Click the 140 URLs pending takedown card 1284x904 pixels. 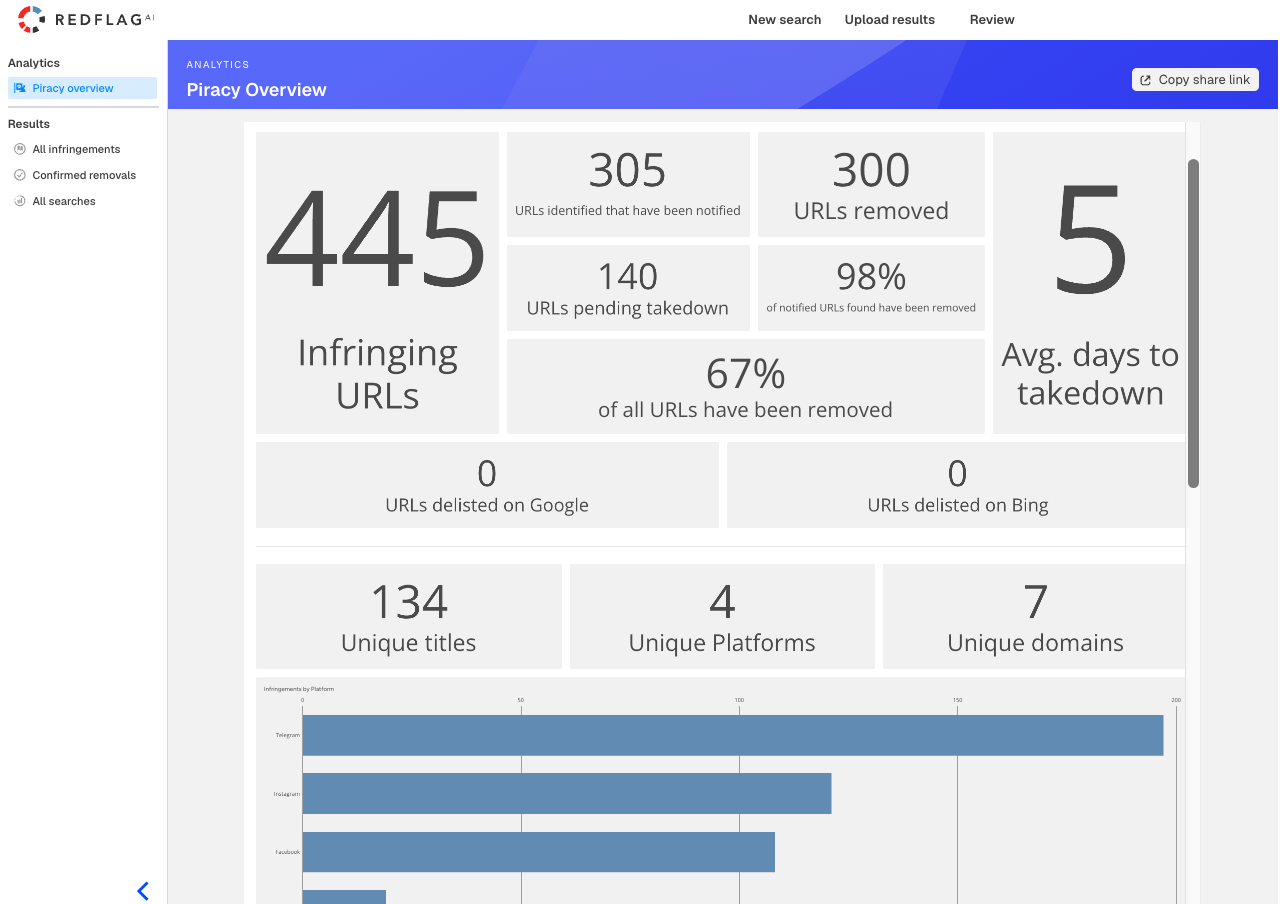tap(628, 288)
